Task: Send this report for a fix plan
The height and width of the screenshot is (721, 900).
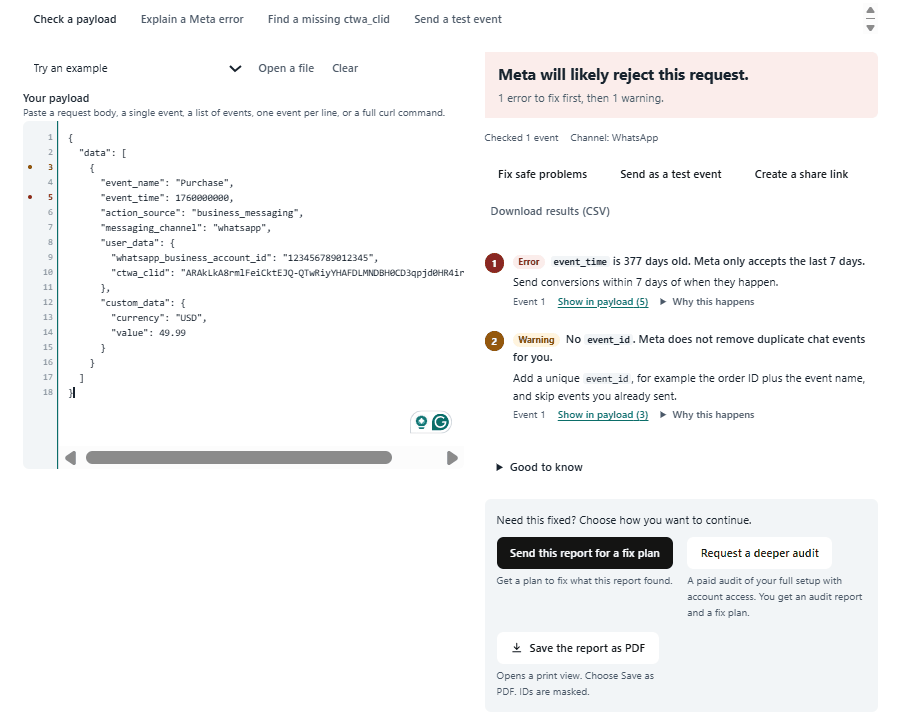Action: [x=584, y=553]
